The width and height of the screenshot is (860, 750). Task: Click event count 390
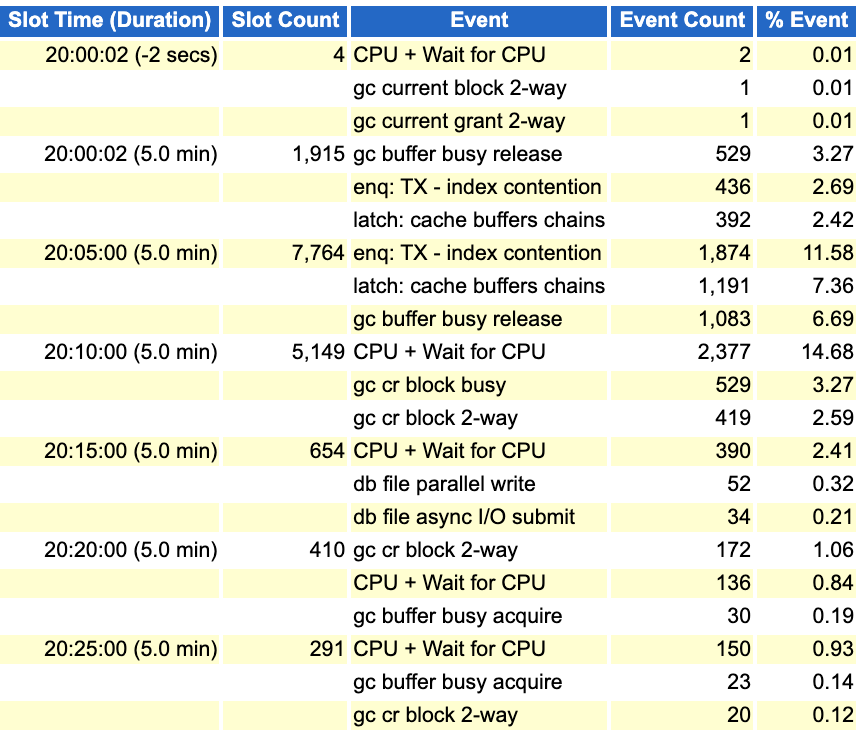pos(733,451)
